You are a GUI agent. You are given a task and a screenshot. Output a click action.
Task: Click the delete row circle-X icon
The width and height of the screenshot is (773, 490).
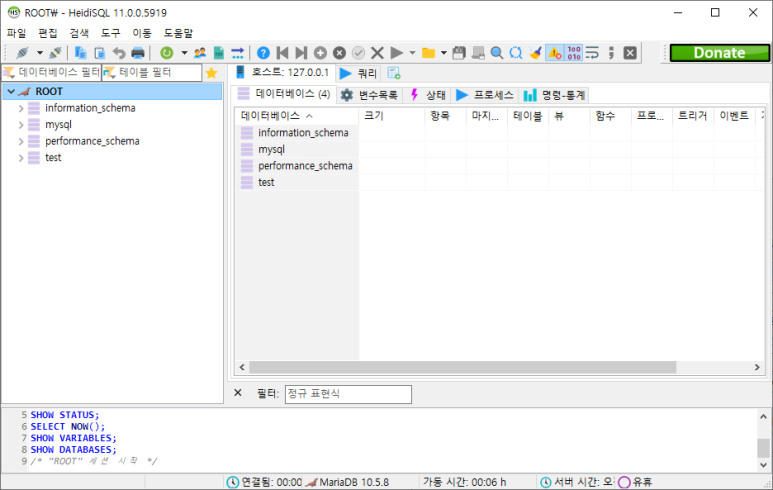click(339, 53)
